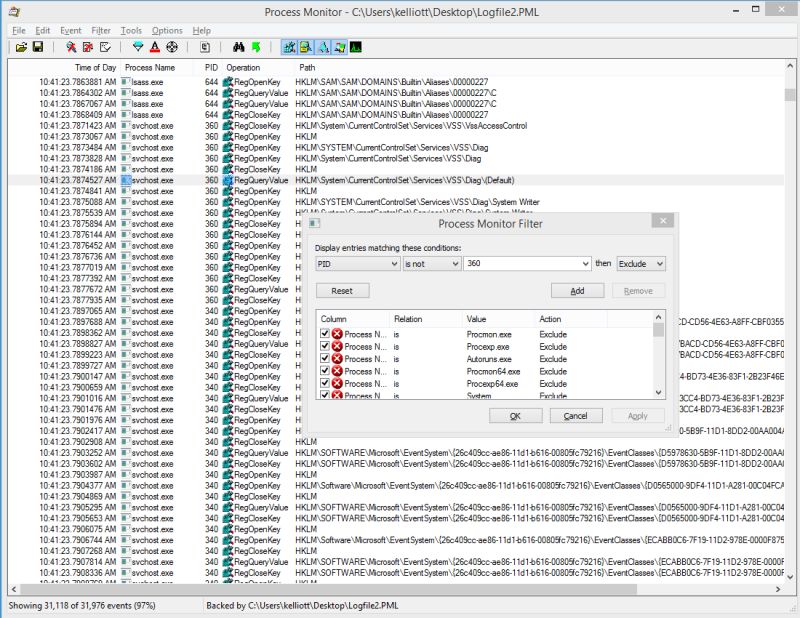
Task: Open the Find binoculars icon
Action: pos(238,47)
